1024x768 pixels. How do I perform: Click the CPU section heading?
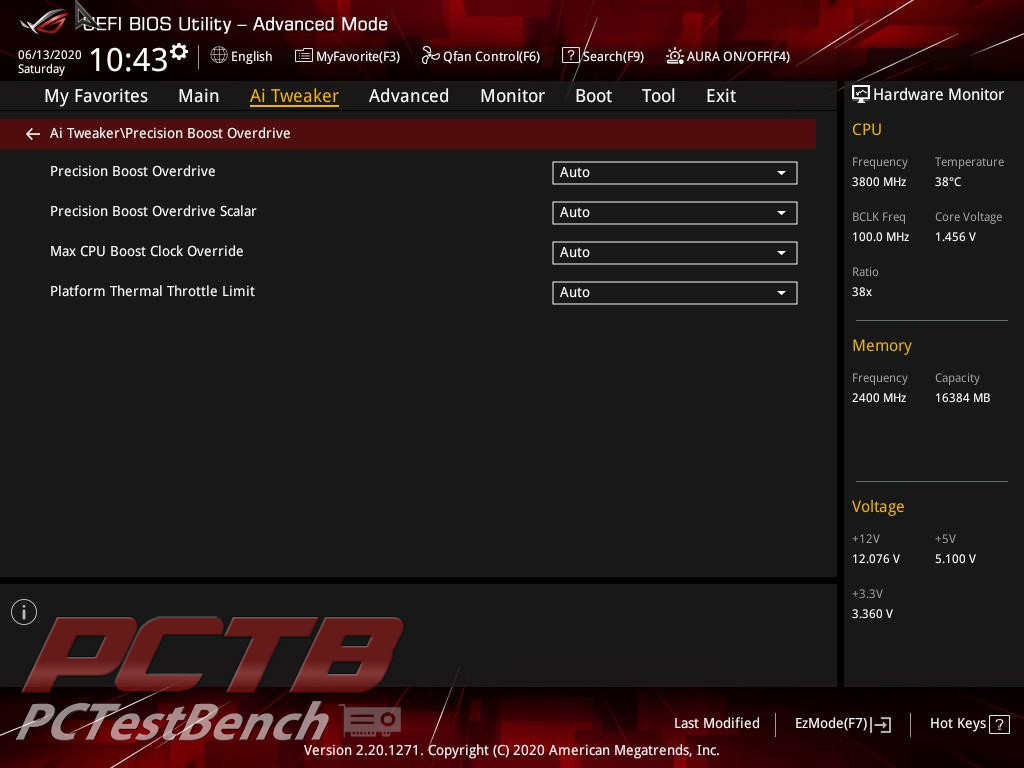click(867, 129)
